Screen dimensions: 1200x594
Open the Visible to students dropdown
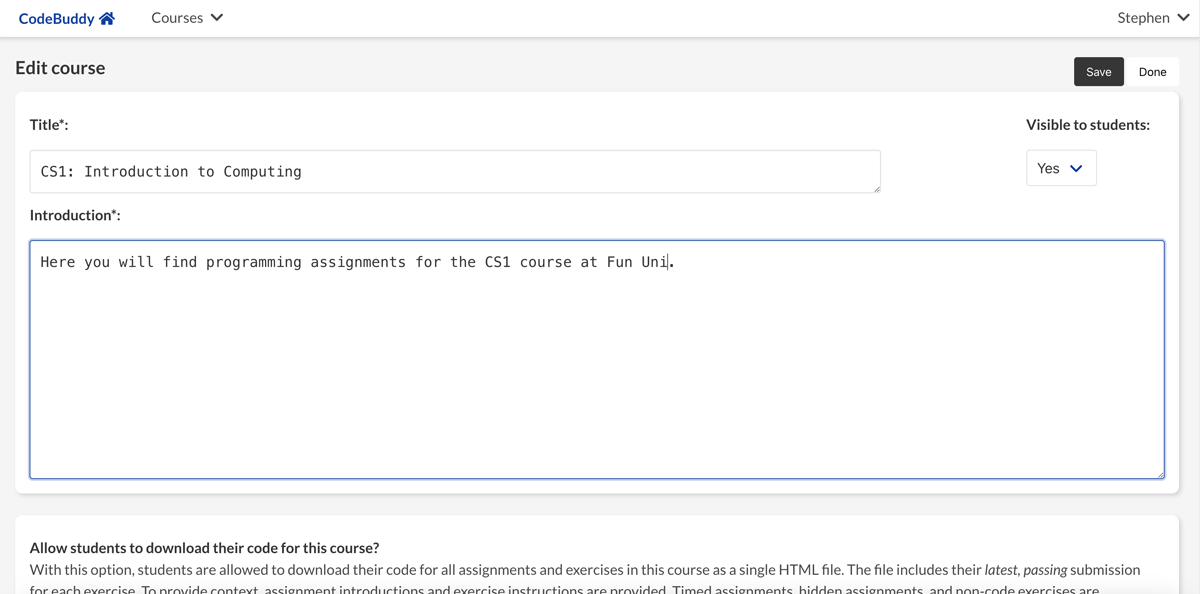point(1060,168)
